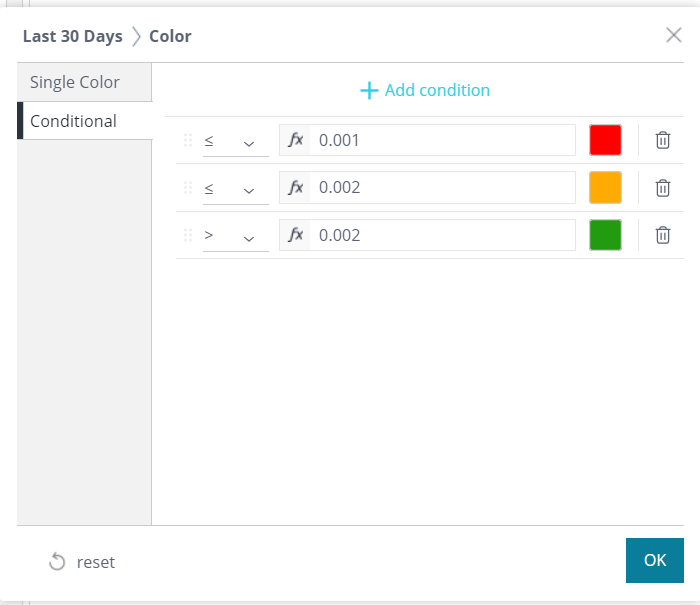Delete the red 0.001 condition row

point(662,140)
